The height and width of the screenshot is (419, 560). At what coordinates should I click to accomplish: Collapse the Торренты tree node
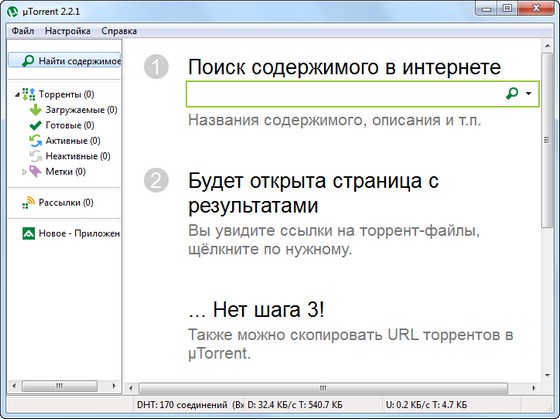[x=17, y=95]
